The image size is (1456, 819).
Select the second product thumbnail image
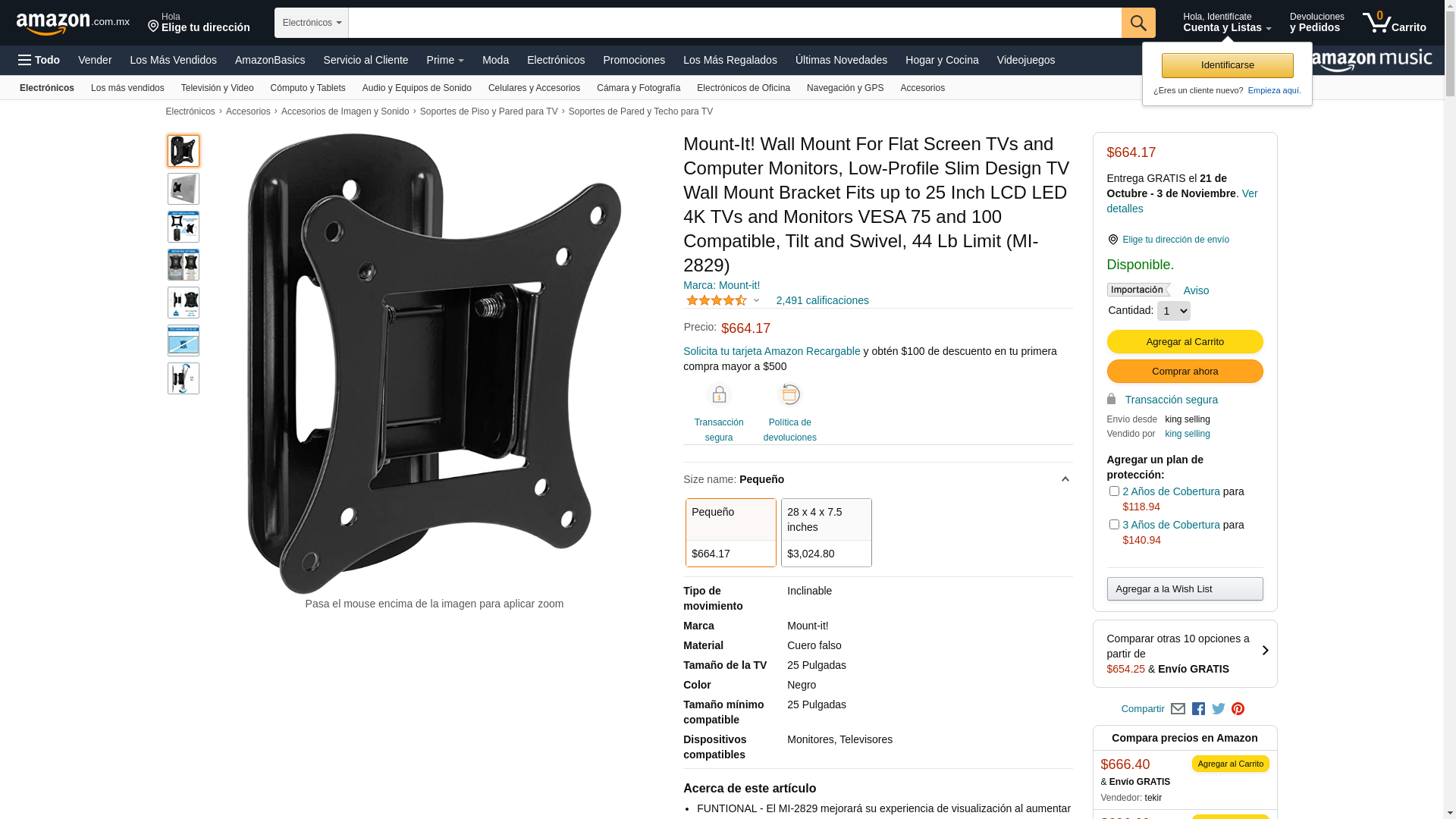click(184, 189)
